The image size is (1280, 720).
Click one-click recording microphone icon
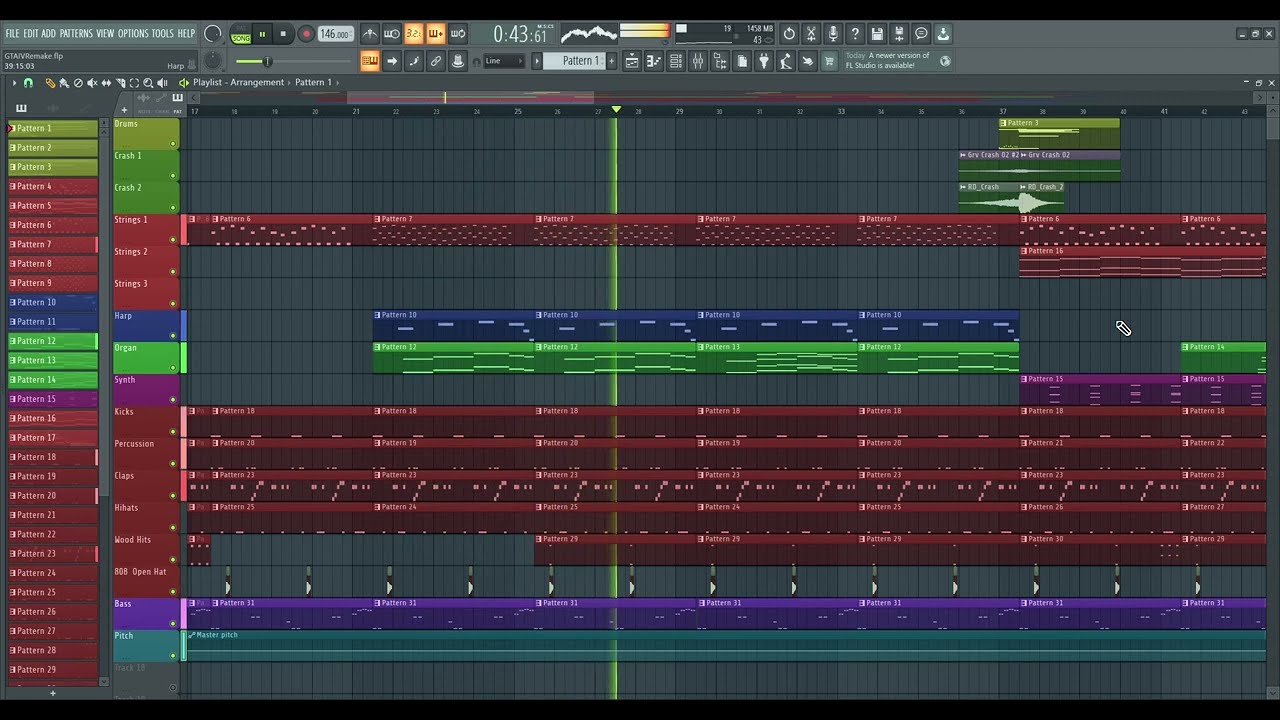833,34
